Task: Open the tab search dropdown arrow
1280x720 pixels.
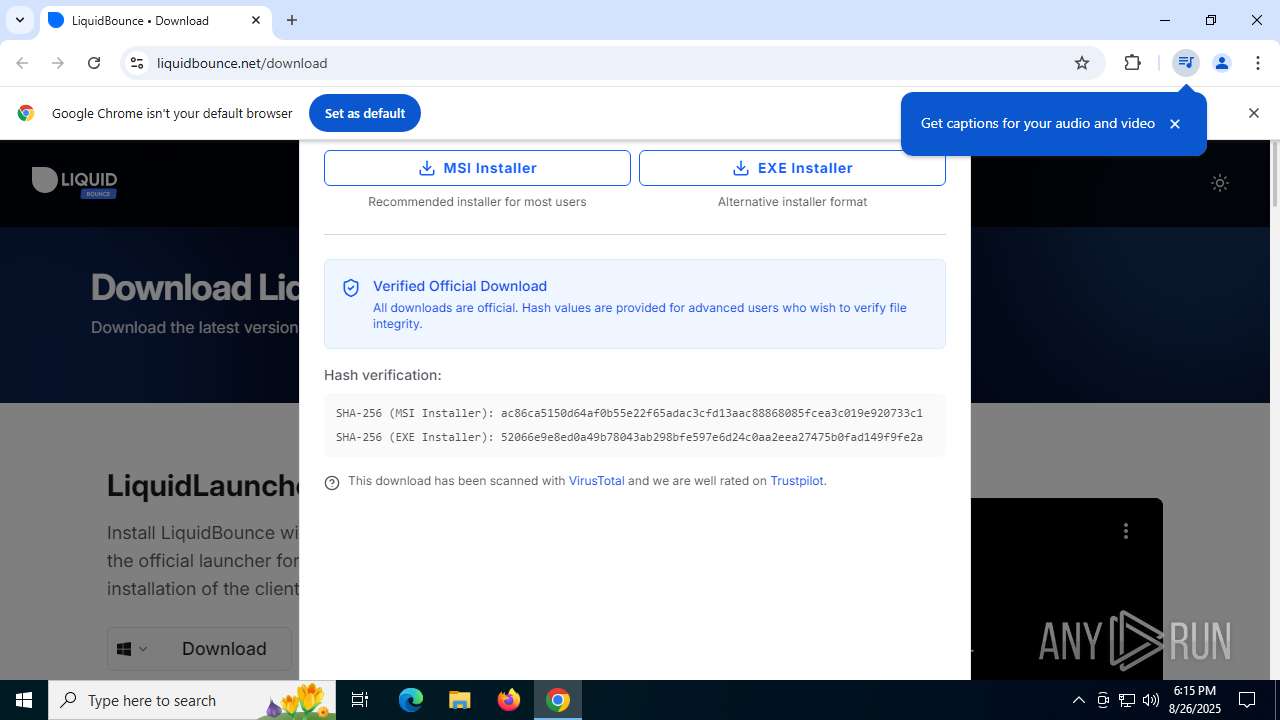Action: click(x=19, y=20)
